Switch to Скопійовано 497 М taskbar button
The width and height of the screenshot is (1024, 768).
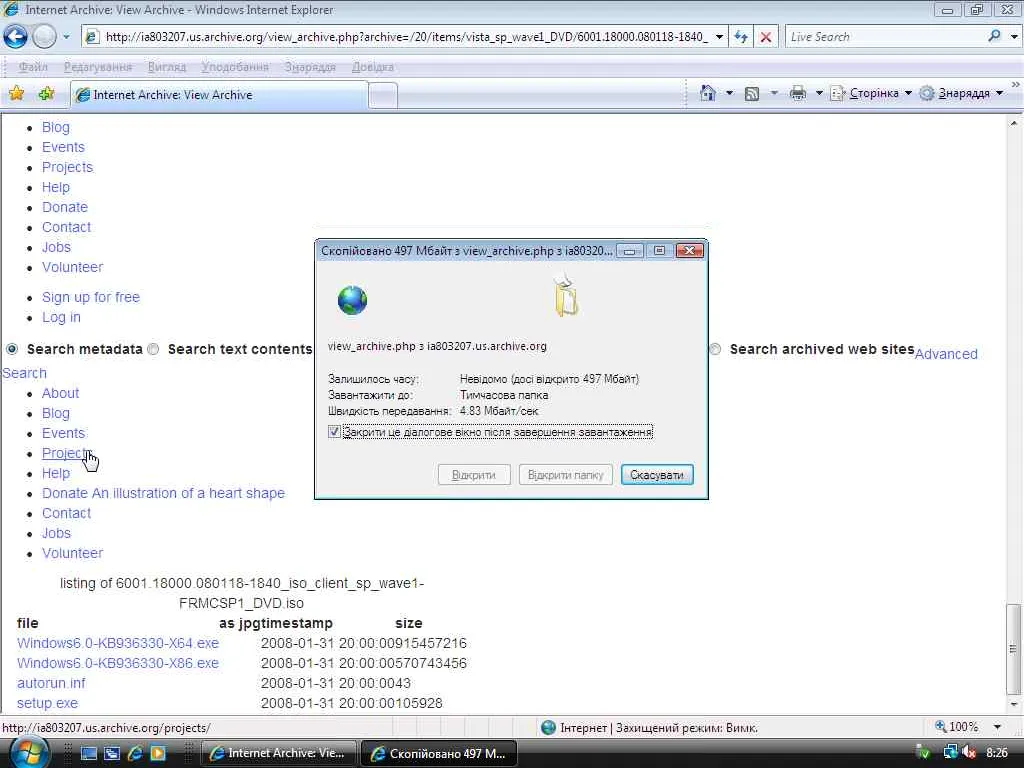440,753
